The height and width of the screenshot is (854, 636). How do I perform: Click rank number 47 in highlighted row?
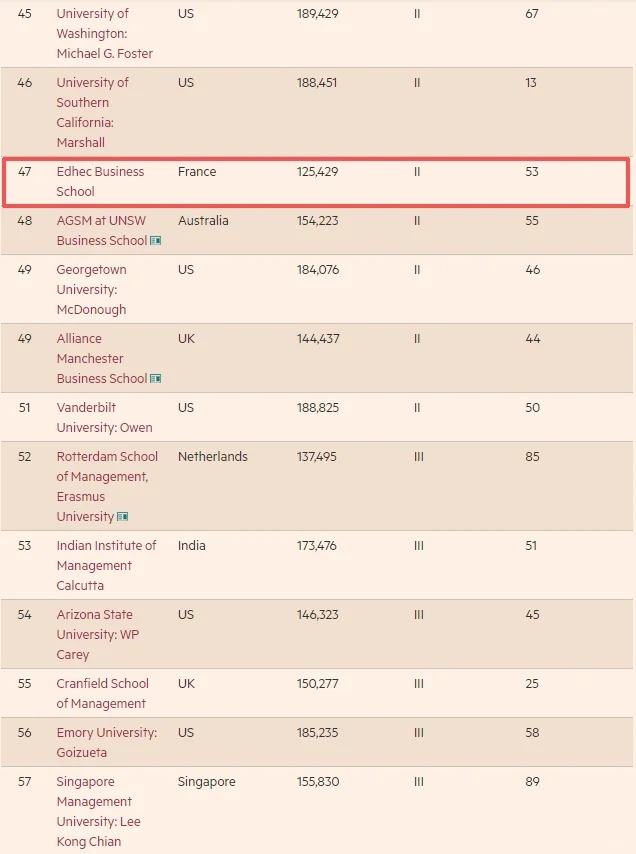tap(25, 172)
